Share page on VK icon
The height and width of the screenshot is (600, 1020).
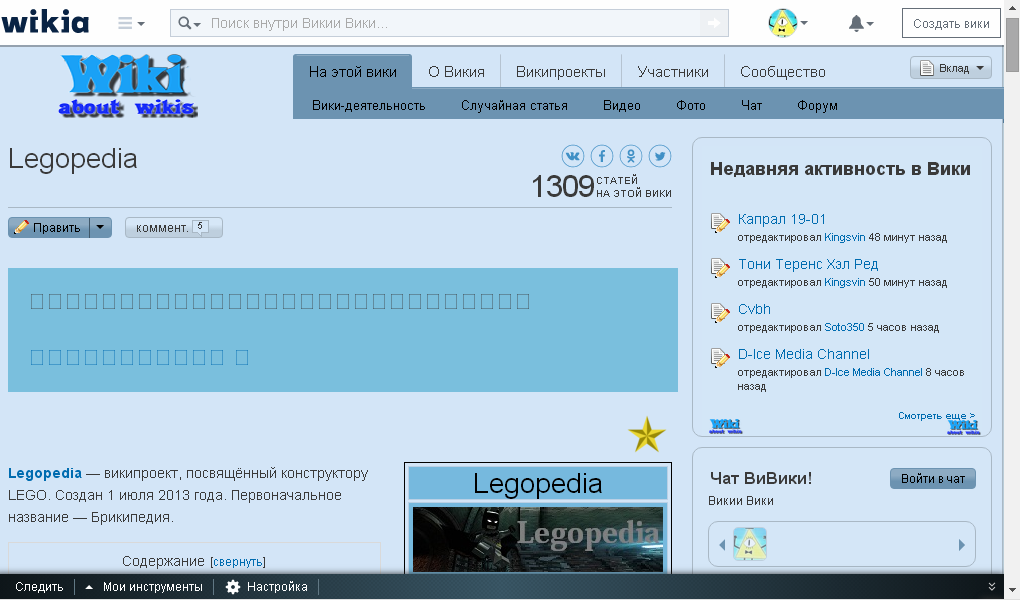point(572,156)
